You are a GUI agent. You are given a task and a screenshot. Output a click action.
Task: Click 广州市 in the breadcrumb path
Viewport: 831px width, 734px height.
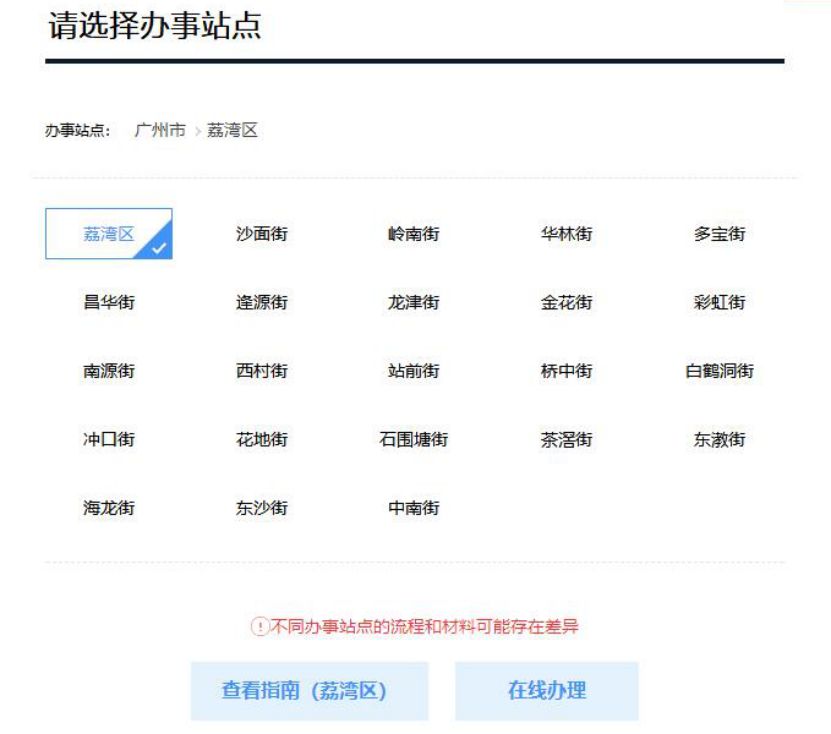click(160, 131)
